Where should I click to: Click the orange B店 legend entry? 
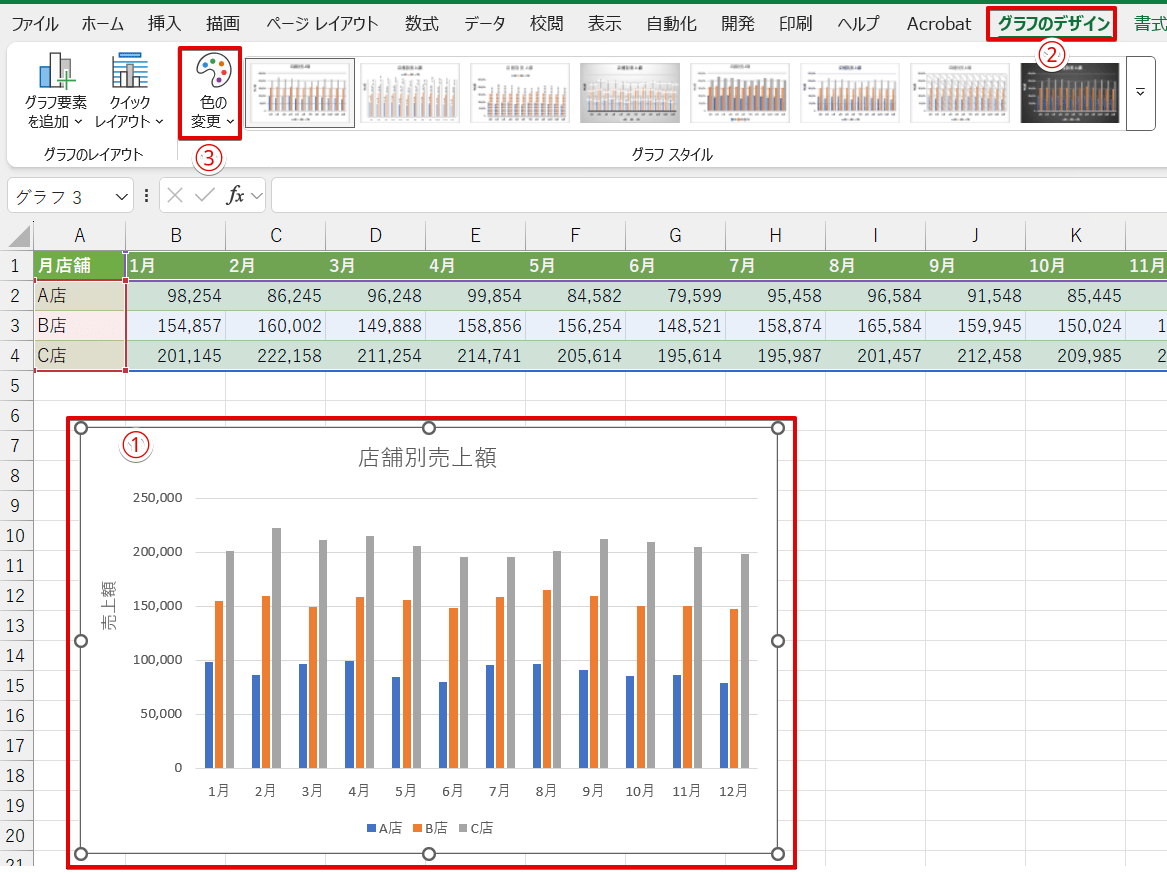430,828
